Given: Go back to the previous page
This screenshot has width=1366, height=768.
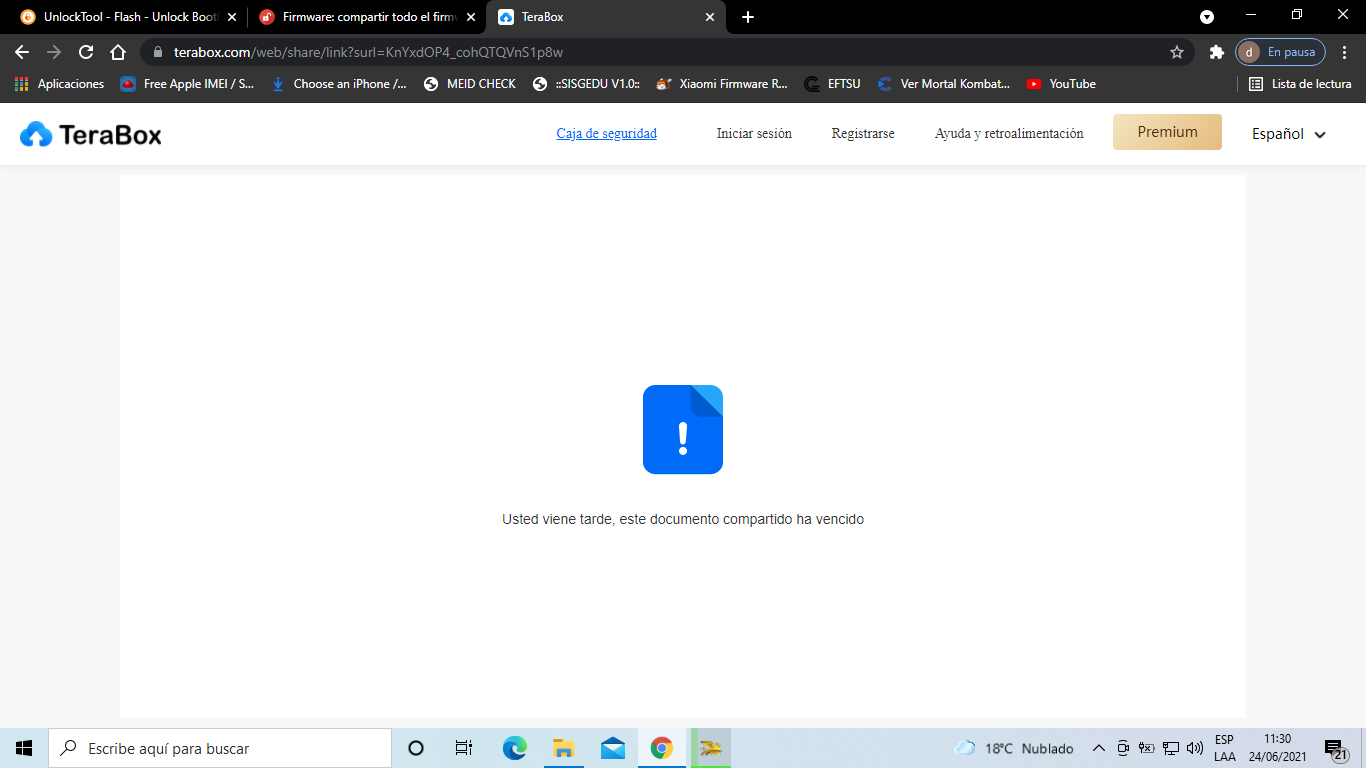Looking at the screenshot, I should point(22,52).
